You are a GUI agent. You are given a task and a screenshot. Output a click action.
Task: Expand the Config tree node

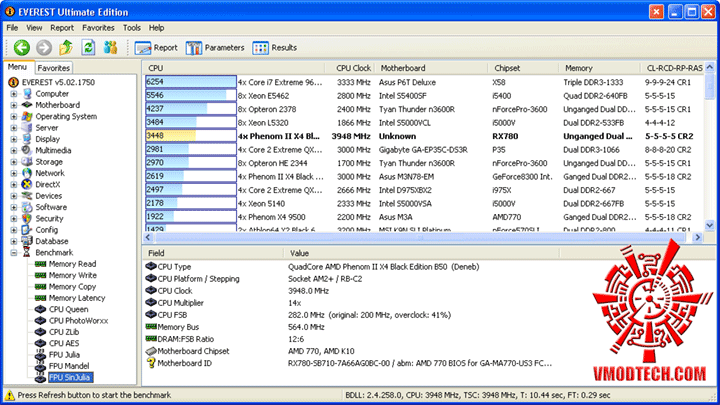[14, 230]
